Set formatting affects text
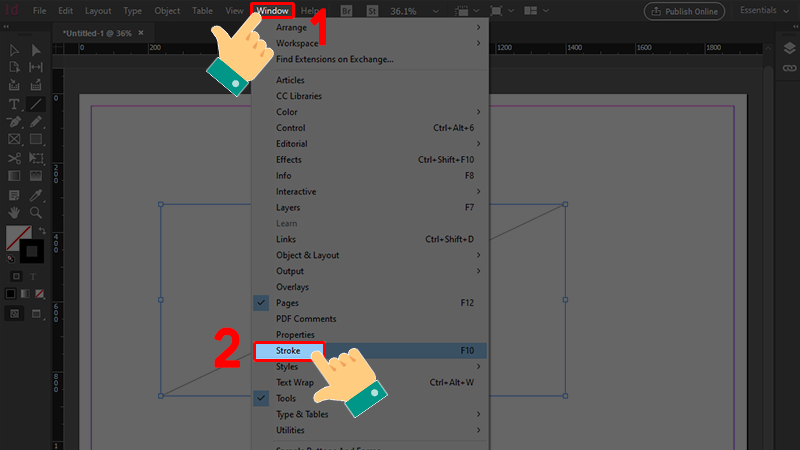The width and height of the screenshot is (800, 450). click(33, 277)
